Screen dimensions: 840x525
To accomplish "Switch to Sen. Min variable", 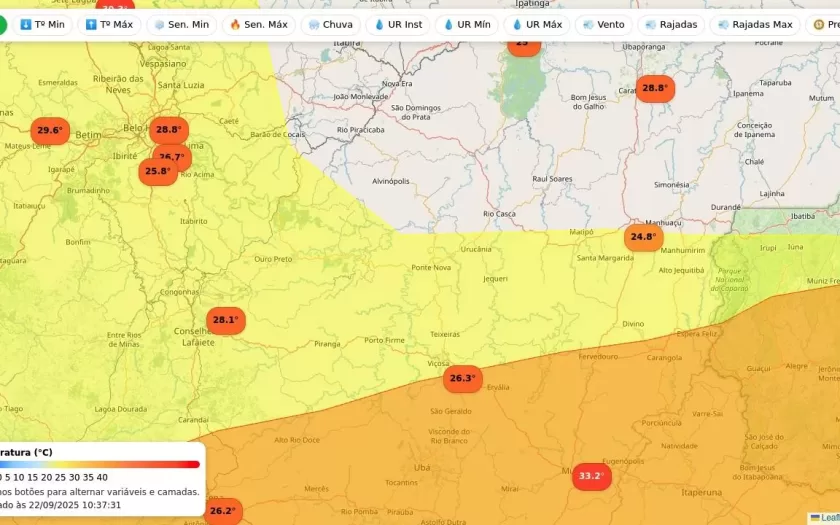I will point(181,24).
